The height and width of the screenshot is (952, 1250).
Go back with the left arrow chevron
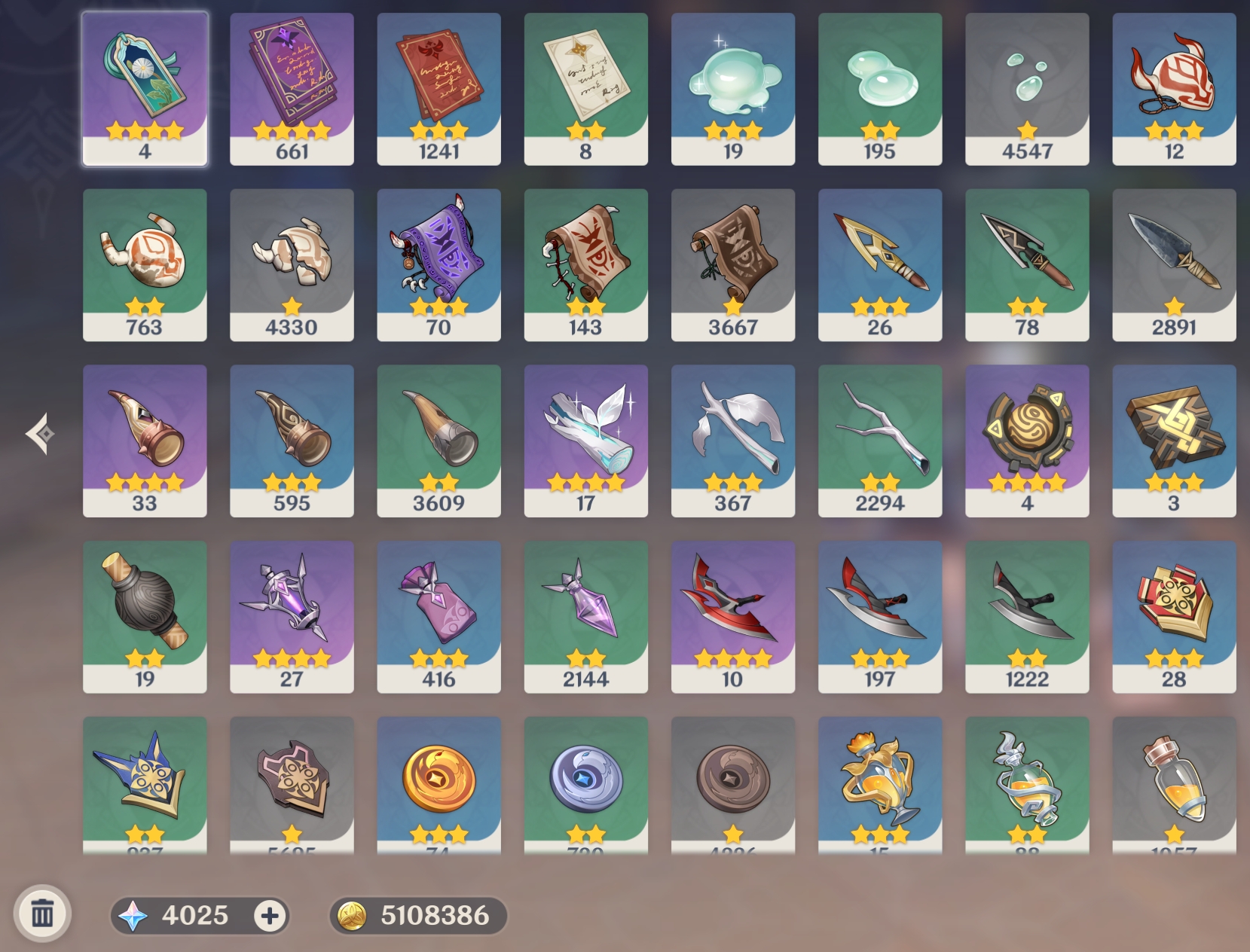[x=40, y=434]
